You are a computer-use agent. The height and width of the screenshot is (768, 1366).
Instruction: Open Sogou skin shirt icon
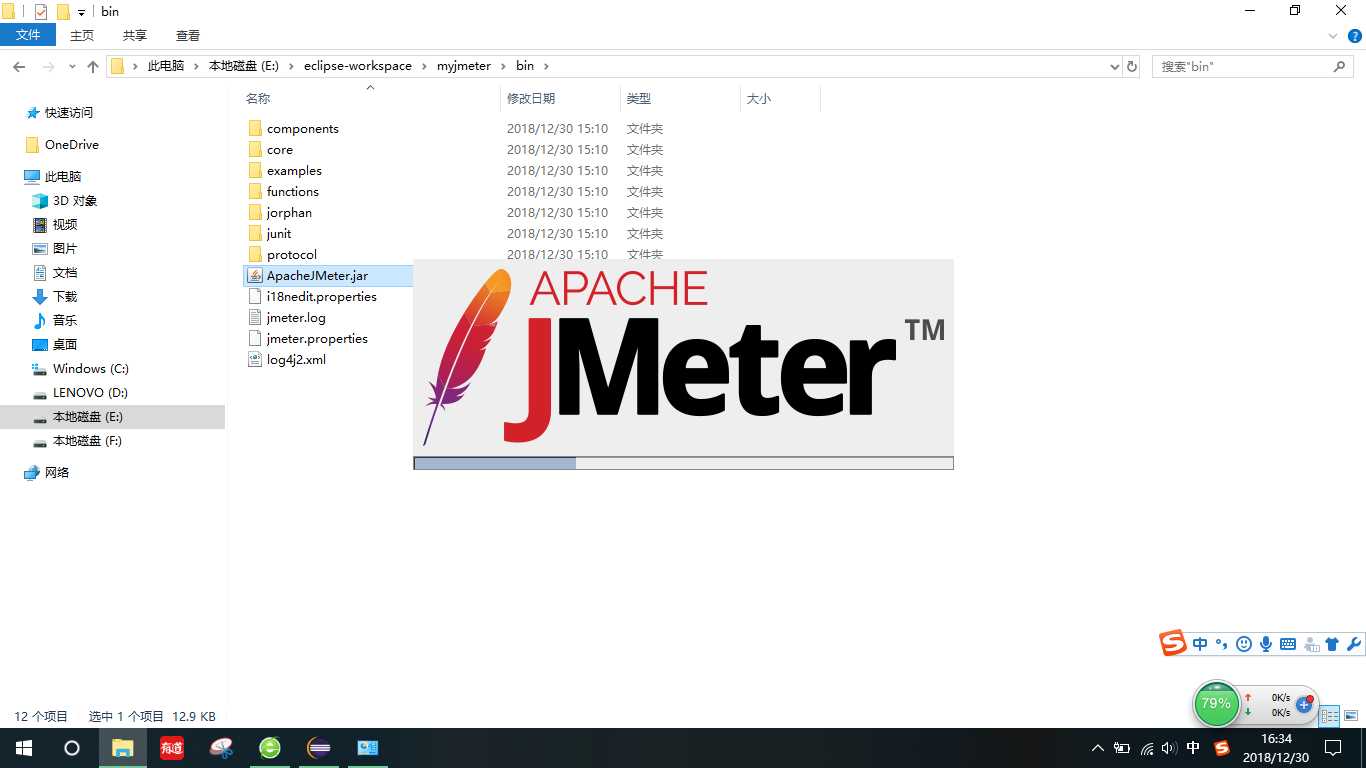tap(1331, 644)
